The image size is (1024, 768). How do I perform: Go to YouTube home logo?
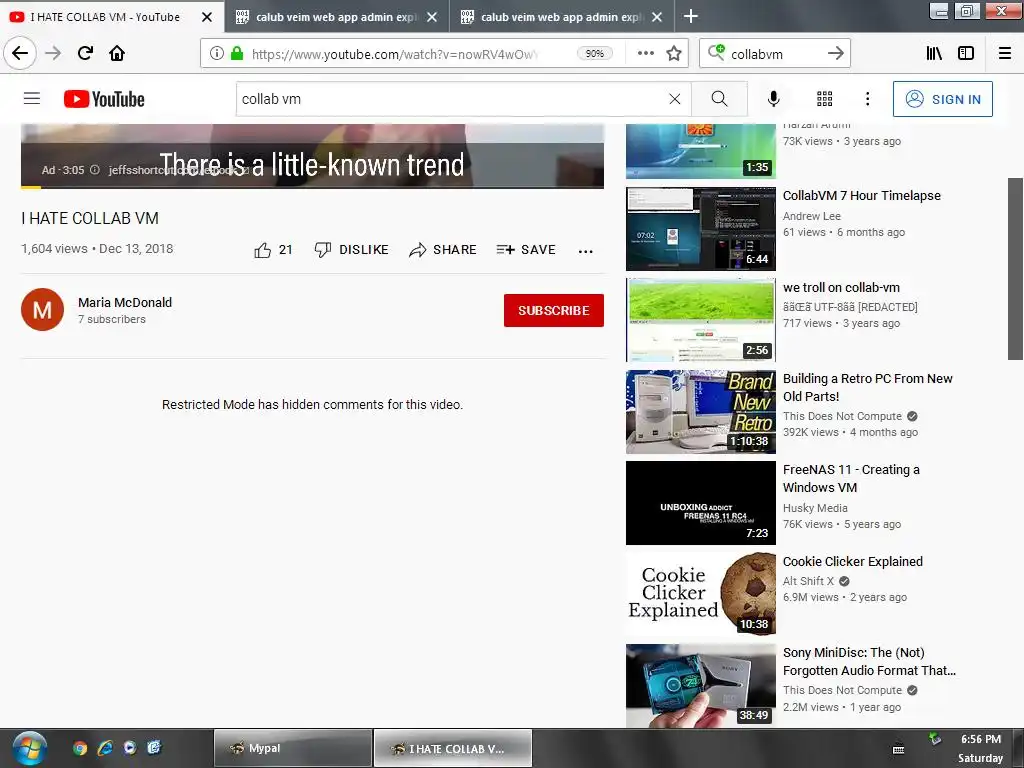[x=104, y=99]
